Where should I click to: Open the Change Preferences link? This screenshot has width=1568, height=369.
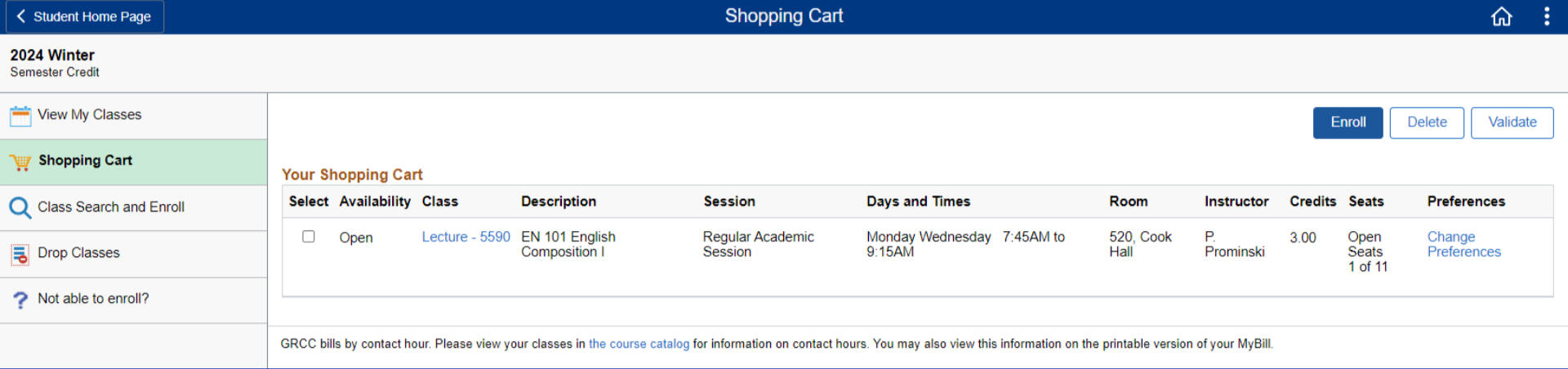click(1463, 244)
